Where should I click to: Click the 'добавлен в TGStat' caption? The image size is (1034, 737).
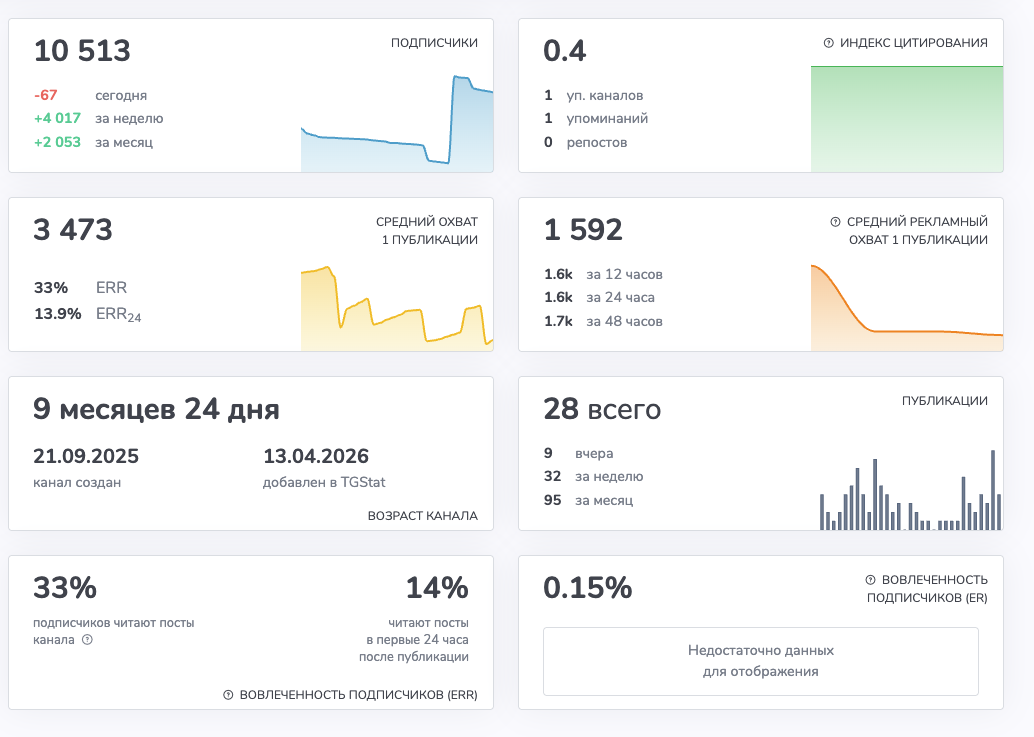pyautogui.click(x=324, y=482)
